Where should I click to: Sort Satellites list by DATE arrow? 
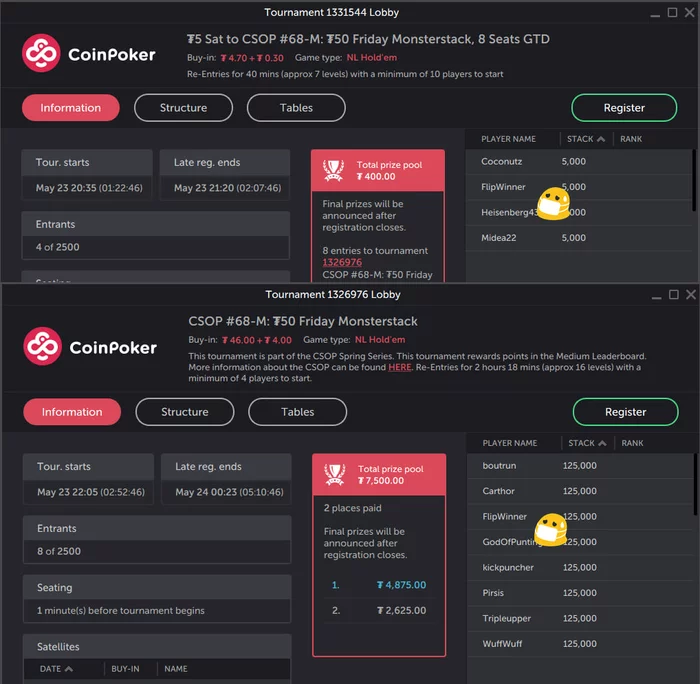[x=69, y=669]
